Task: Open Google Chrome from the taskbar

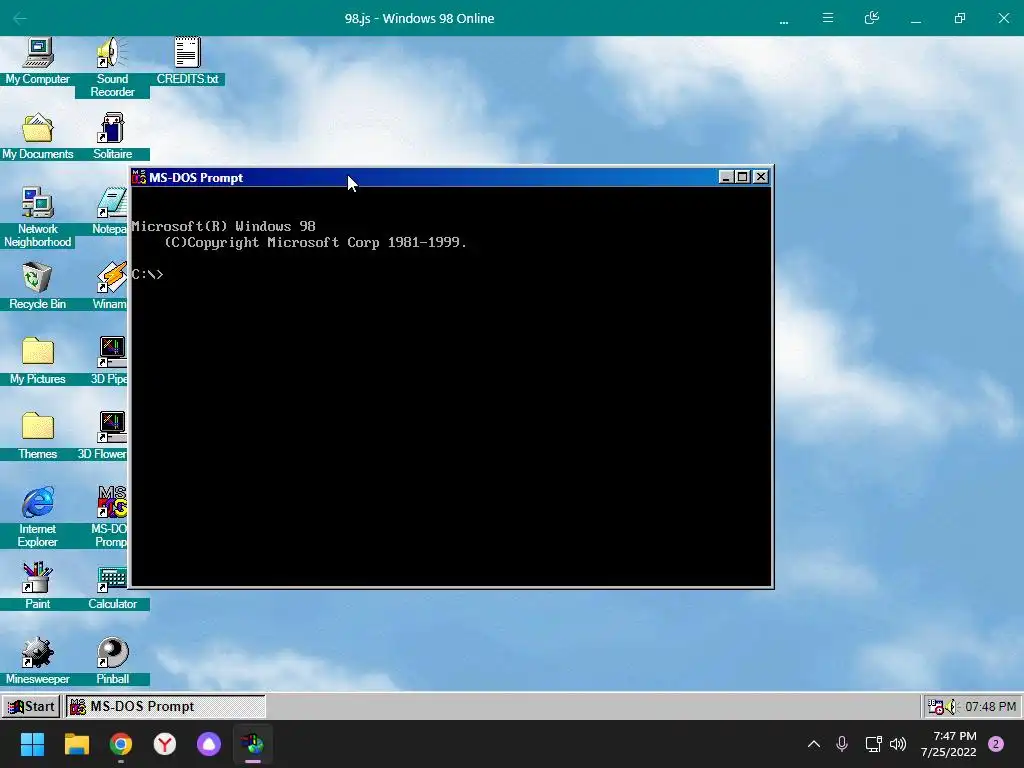Action: (121, 744)
